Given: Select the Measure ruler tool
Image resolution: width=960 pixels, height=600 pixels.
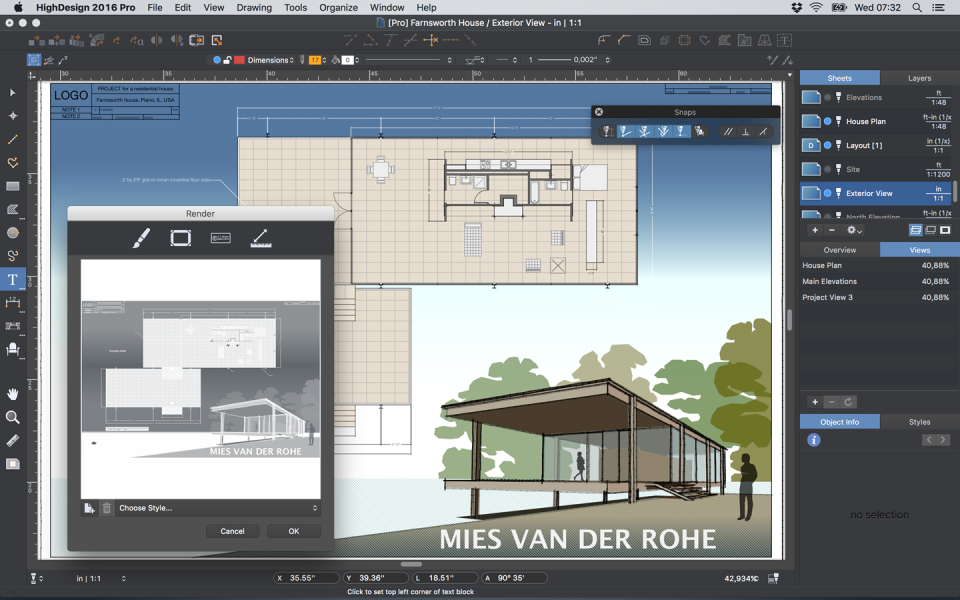Looking at the screenshot, I should pyautogui.click(x=13, y=440).
